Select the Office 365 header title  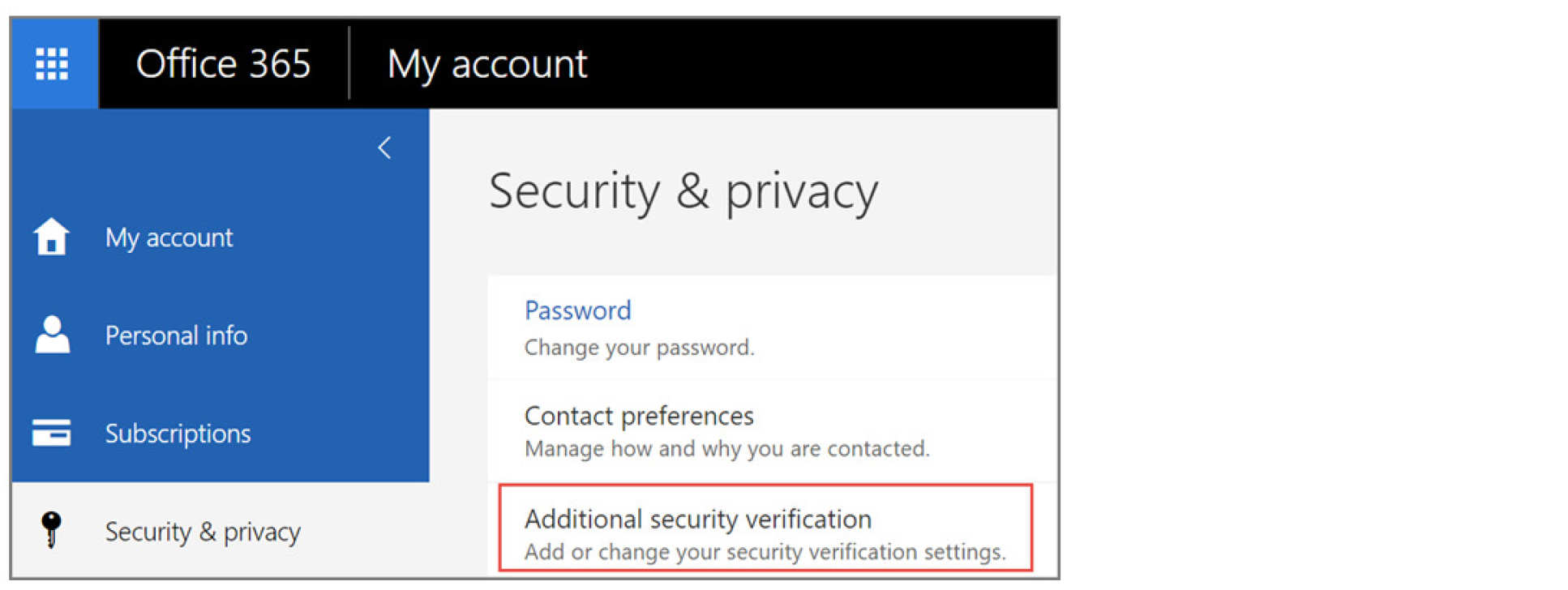coord(223,63)
